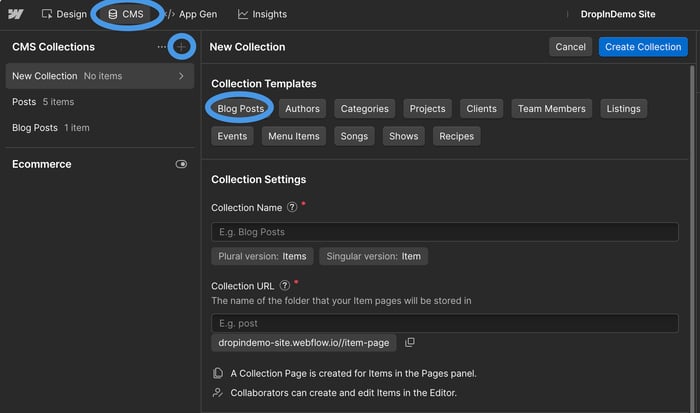
Task: Choose the Authors template
Action: (302, 108)
